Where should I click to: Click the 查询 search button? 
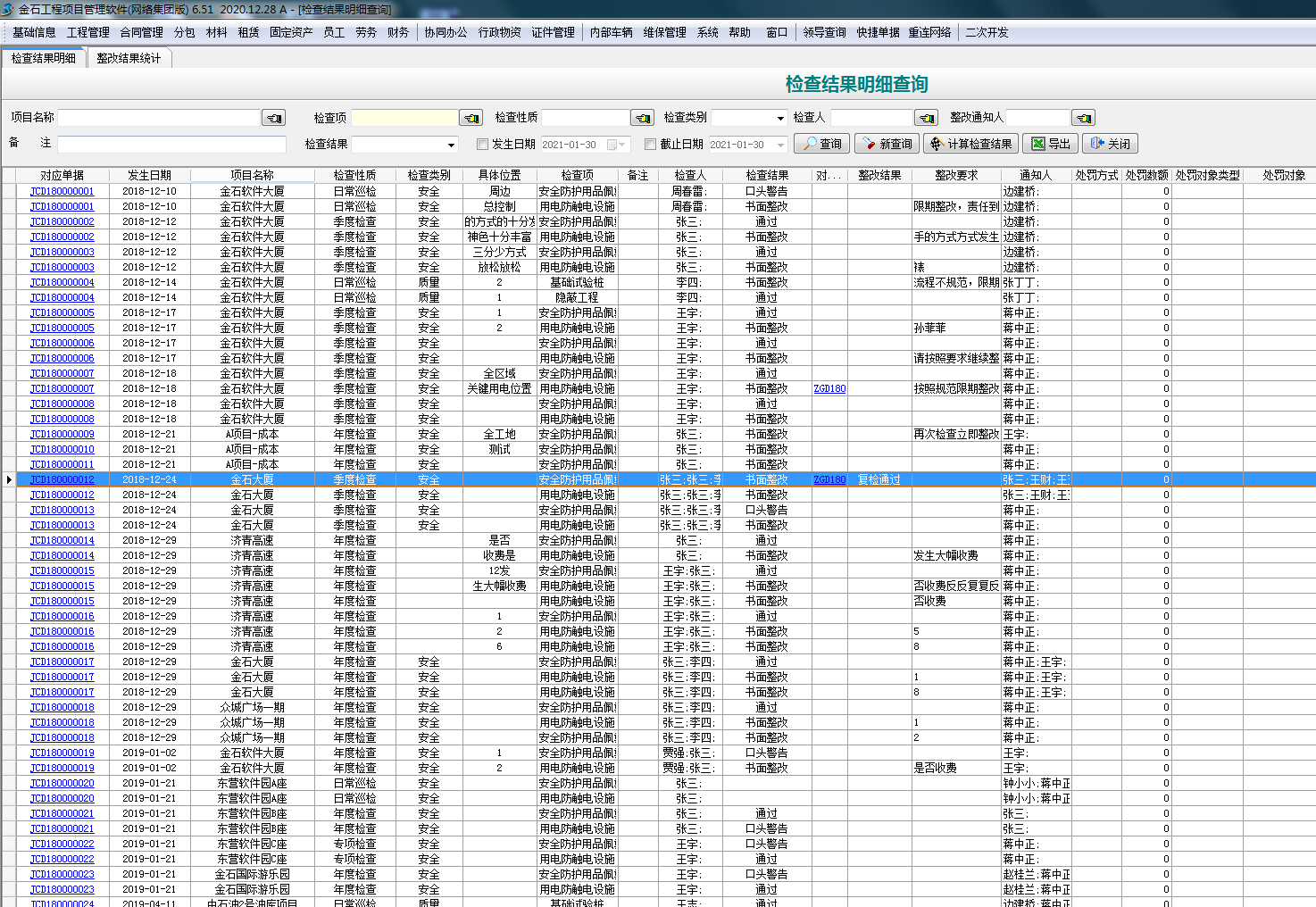[x=822, y=144]
